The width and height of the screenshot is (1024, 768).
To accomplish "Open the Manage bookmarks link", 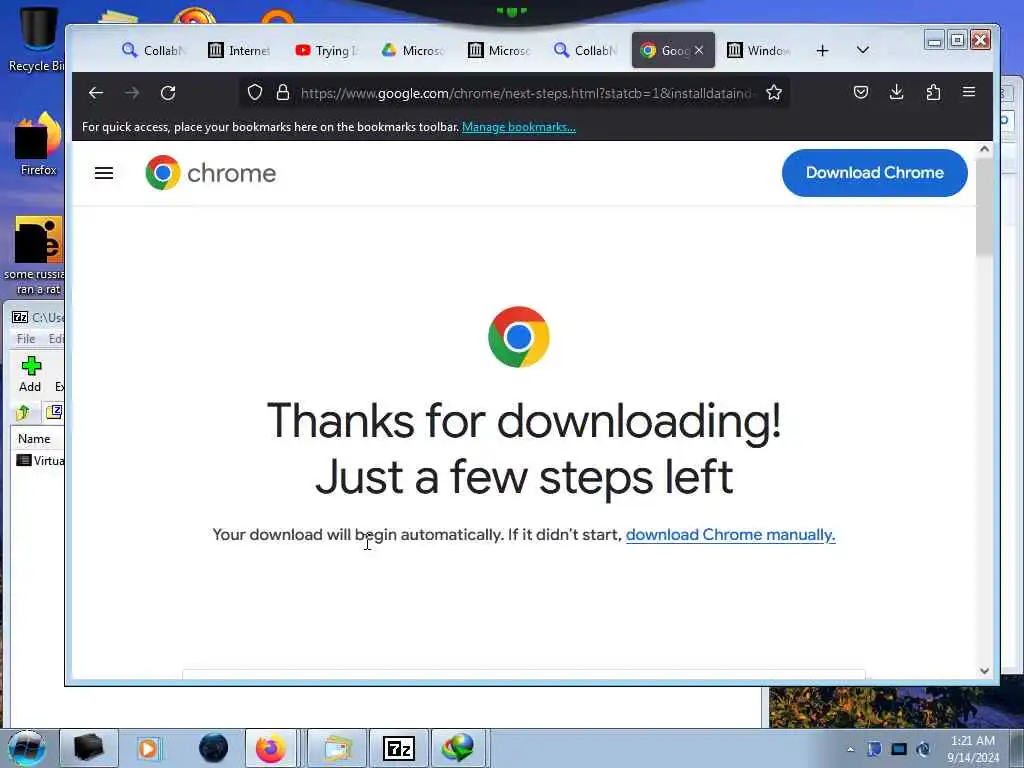I will click(519, 127).
